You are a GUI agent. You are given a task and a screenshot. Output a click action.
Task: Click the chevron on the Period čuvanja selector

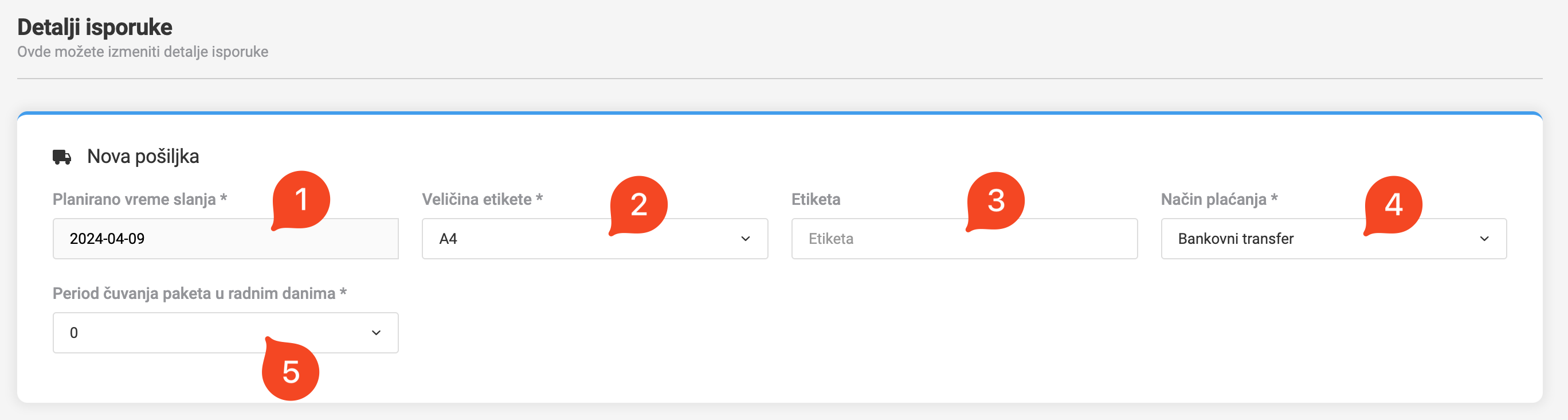[x=375, y=332]
